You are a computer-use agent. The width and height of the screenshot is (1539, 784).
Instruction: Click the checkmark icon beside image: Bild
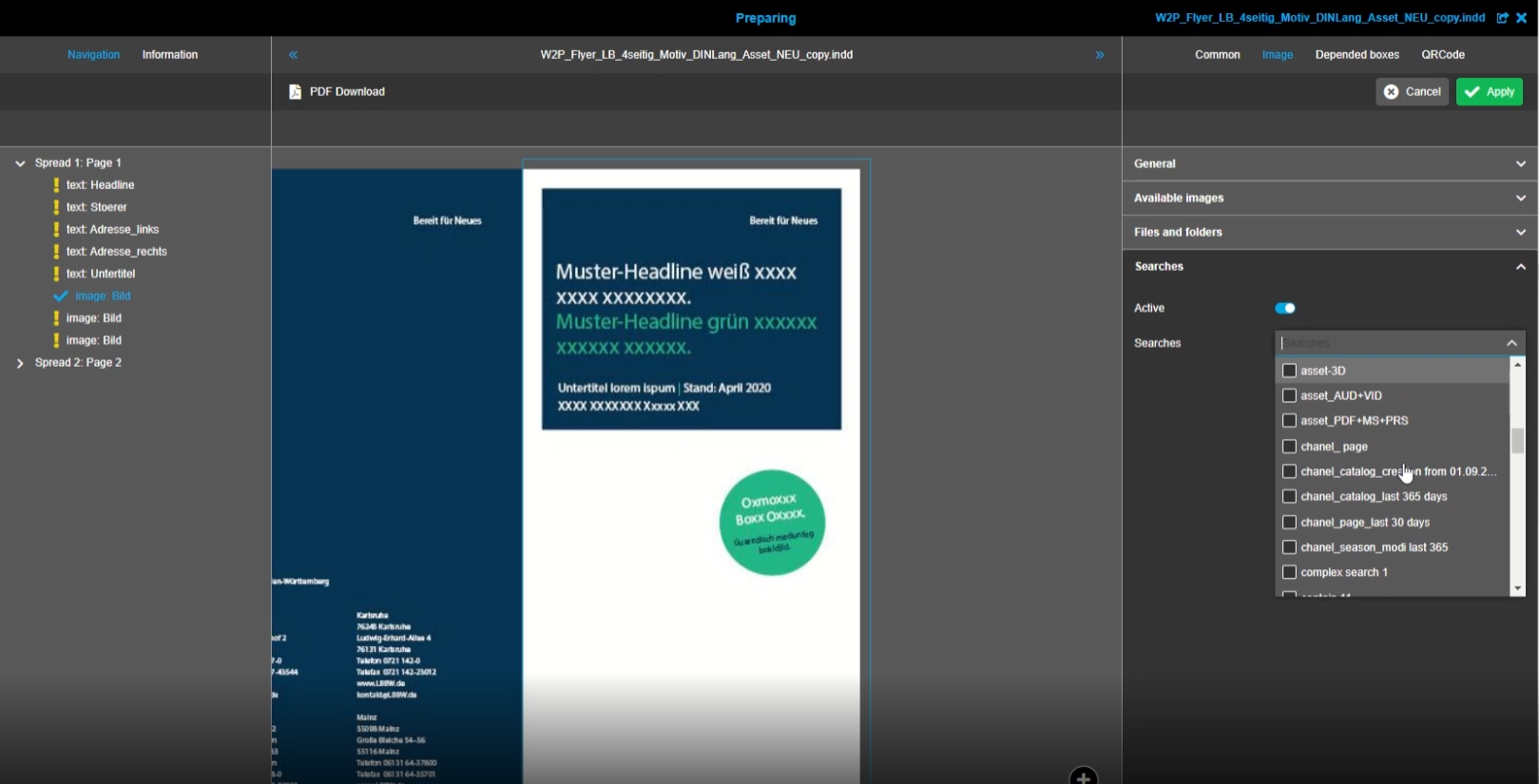(61, 296)
